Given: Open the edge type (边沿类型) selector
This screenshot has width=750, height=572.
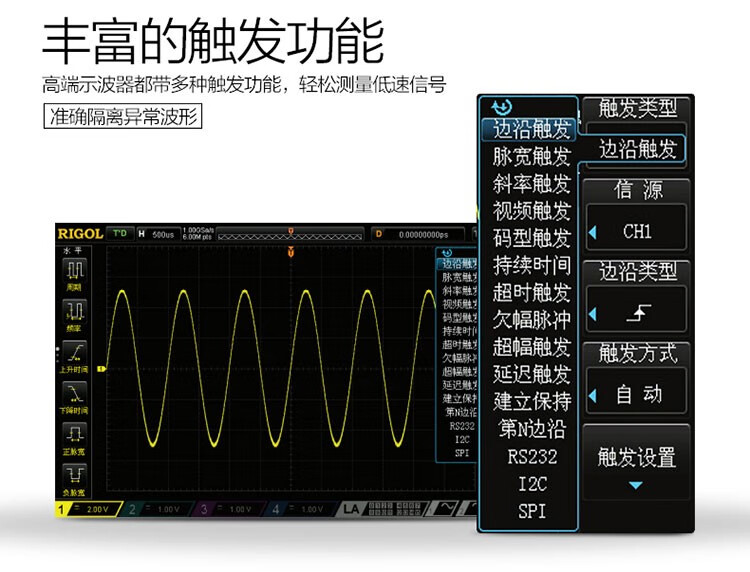Looking at the screenshot, I should click(x=637, y=313).
